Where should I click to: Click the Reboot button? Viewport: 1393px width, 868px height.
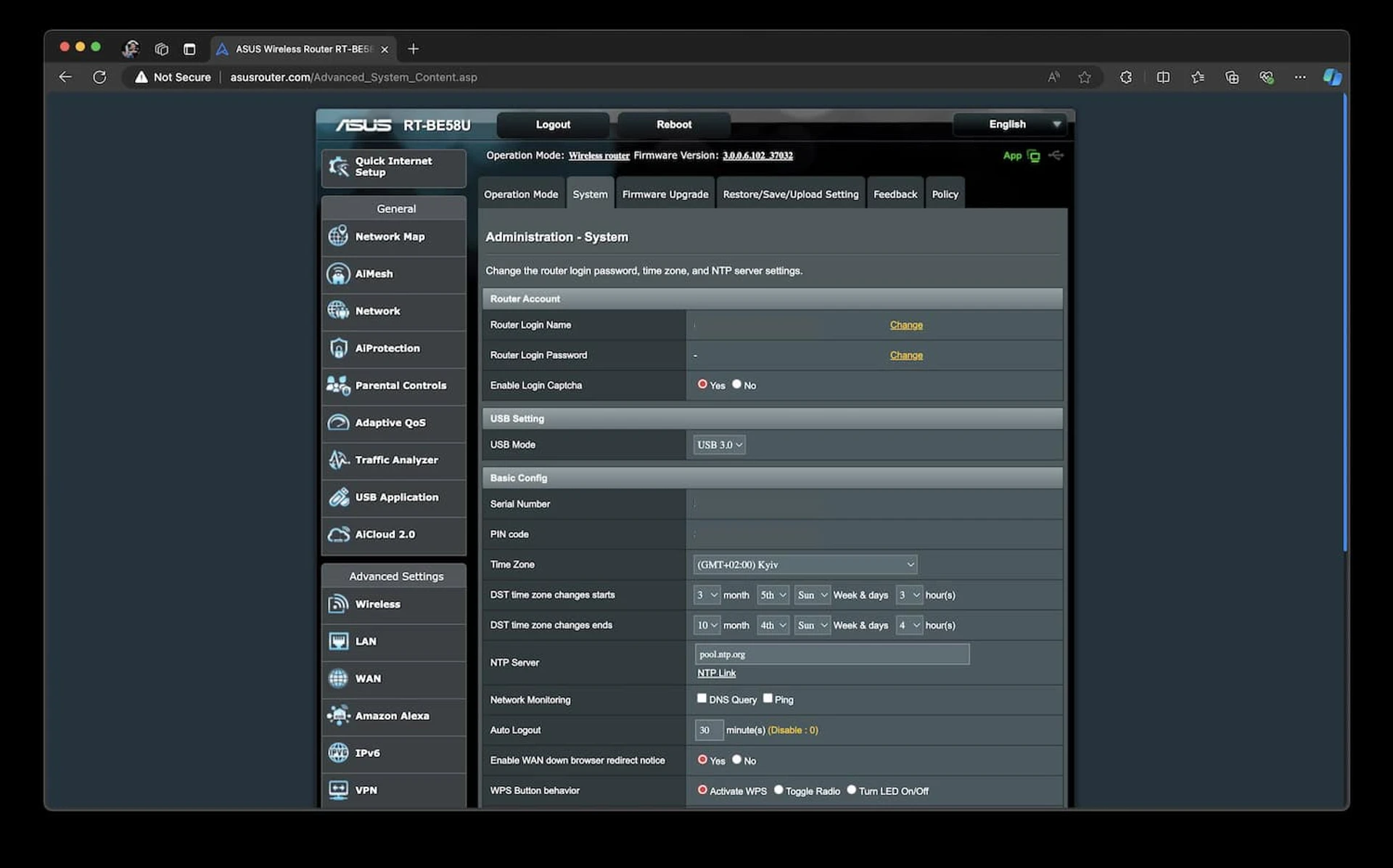tap(674, 125)
